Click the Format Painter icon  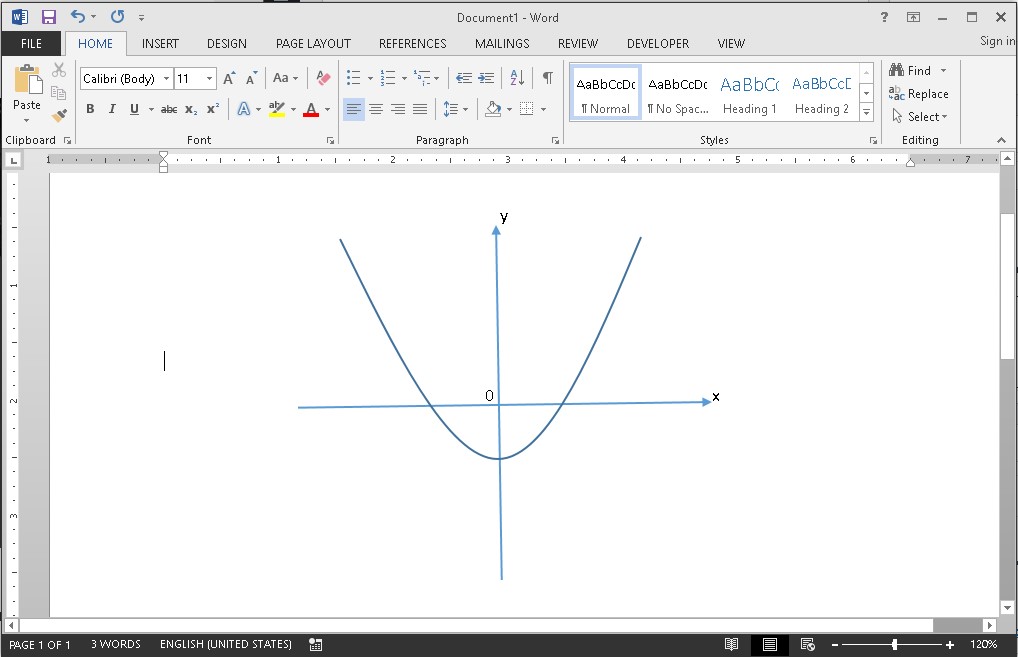tap(59, 116)
